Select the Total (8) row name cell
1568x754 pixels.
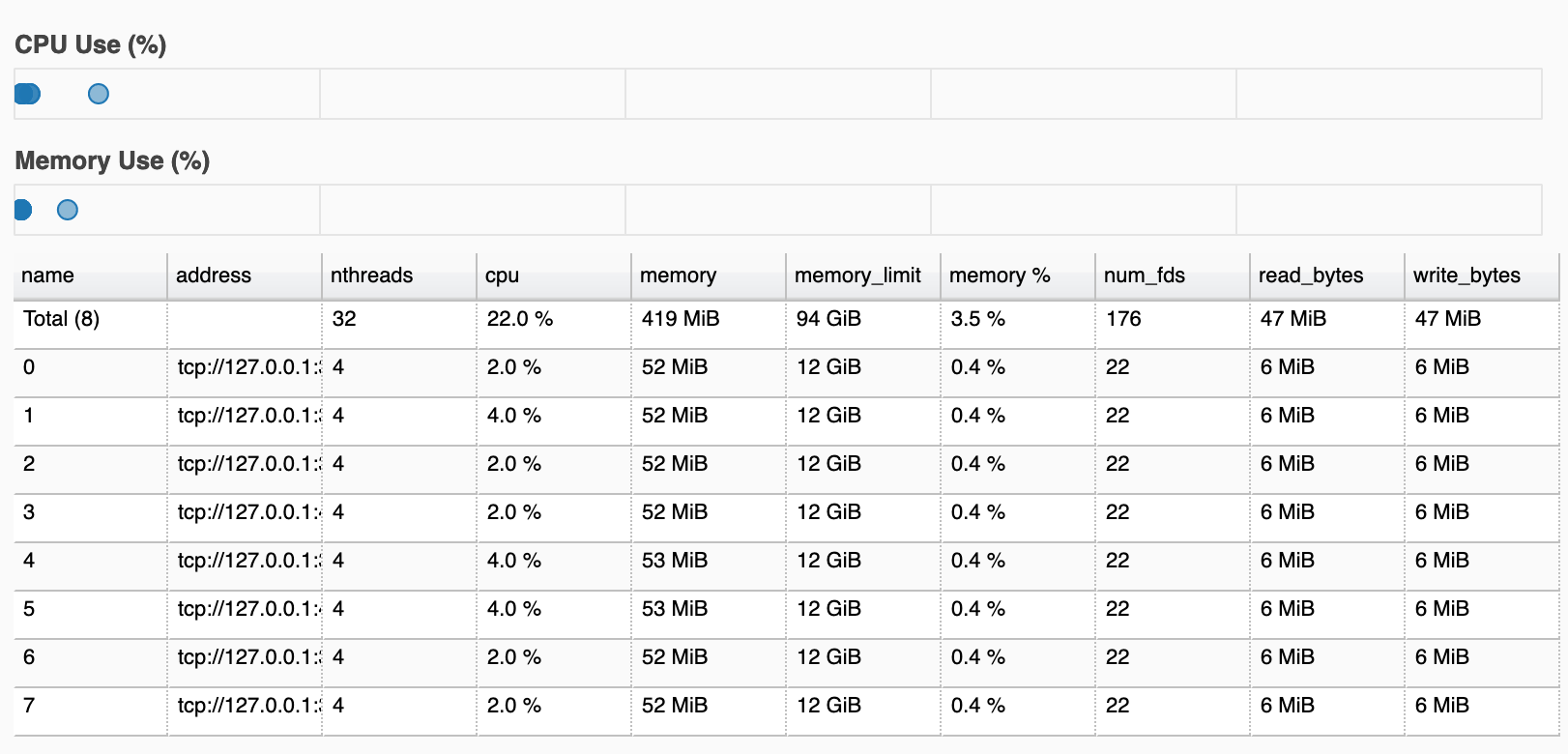click(62, 319)
